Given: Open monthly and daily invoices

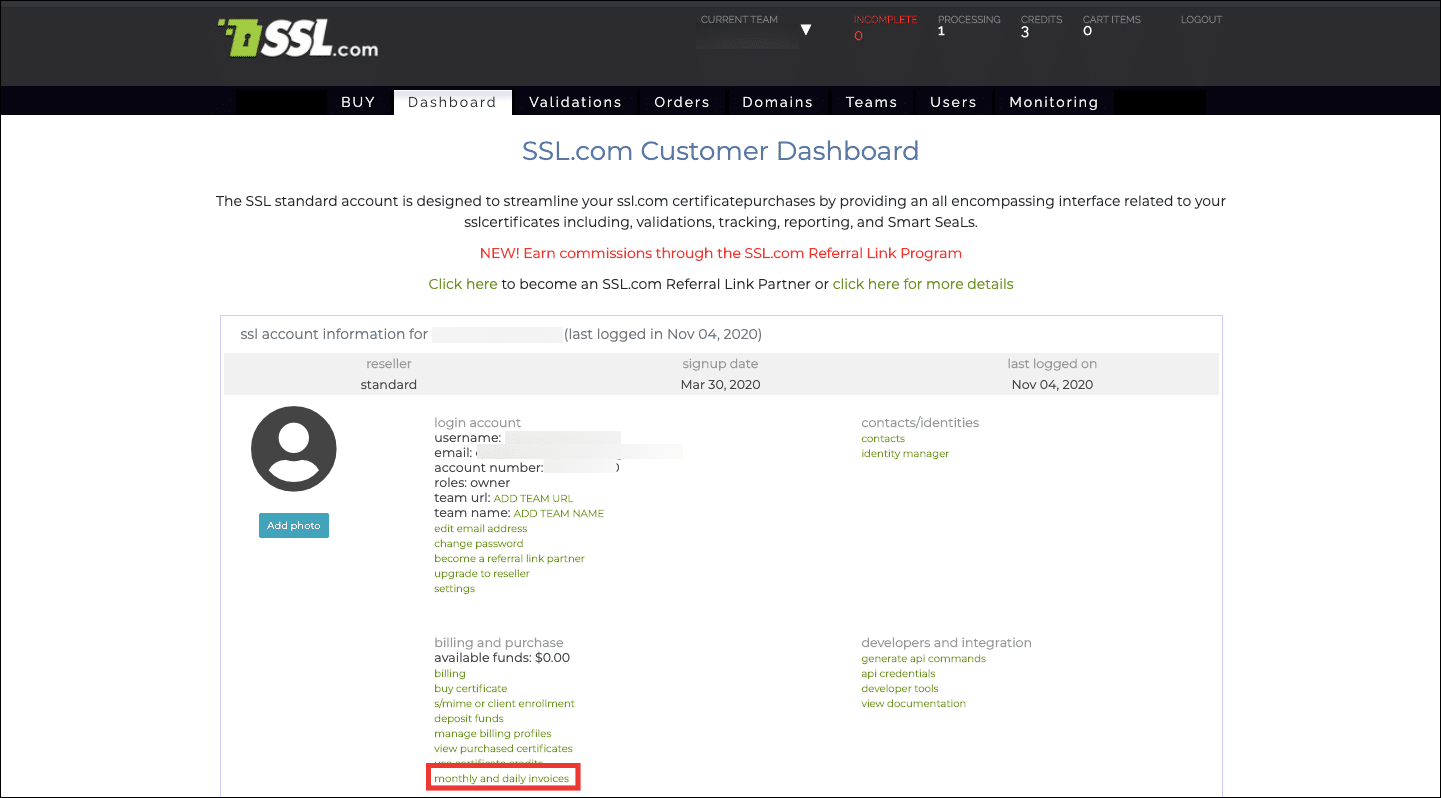Looking at the screenshot, I should [501, 779].
